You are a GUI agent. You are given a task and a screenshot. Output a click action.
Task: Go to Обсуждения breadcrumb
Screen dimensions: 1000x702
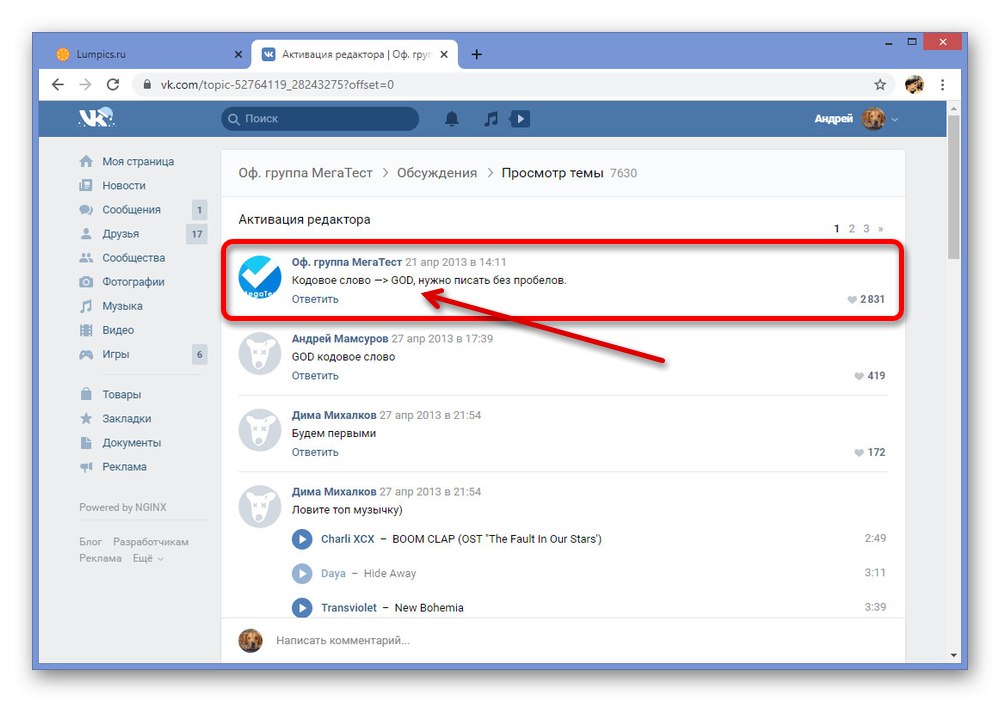pos(437,173)
